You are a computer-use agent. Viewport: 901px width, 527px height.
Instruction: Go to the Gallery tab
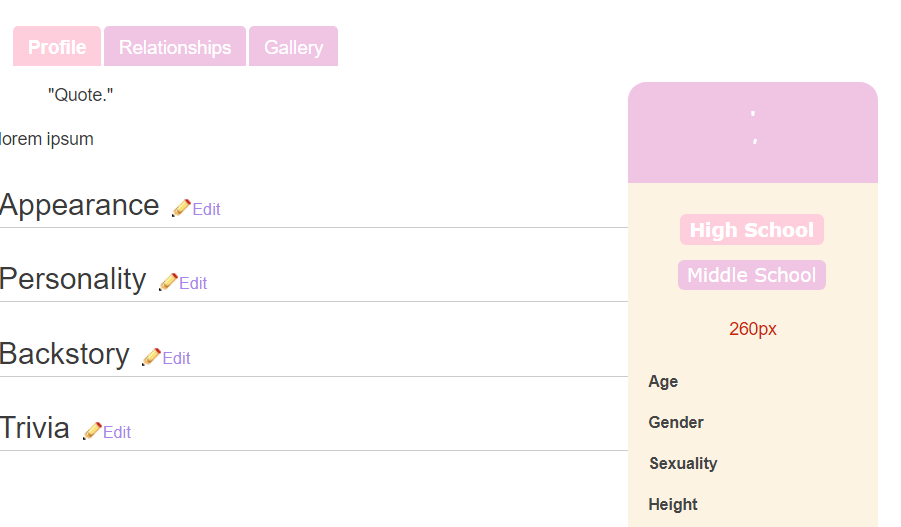(x=293, y=47)
